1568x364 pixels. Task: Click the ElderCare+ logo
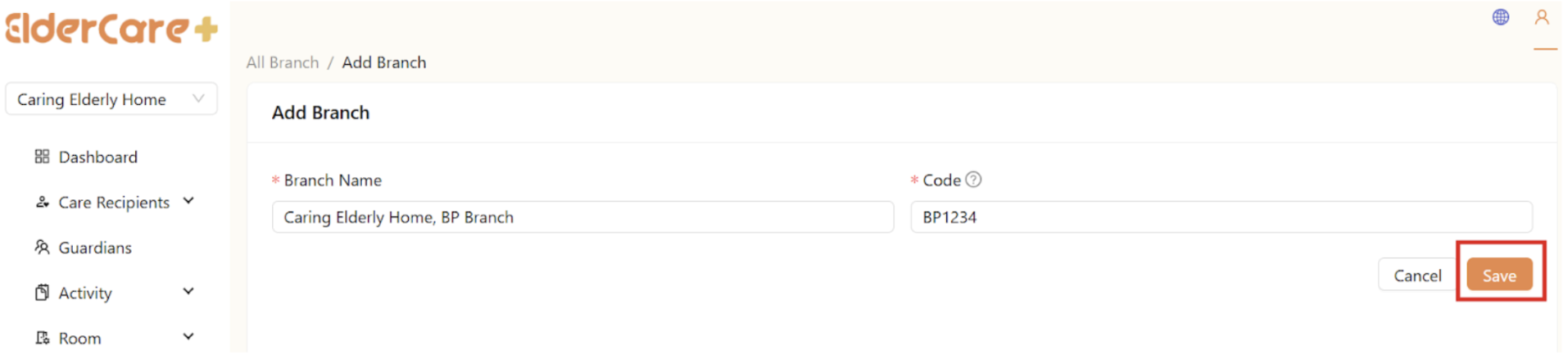click(x=111, y=29)
